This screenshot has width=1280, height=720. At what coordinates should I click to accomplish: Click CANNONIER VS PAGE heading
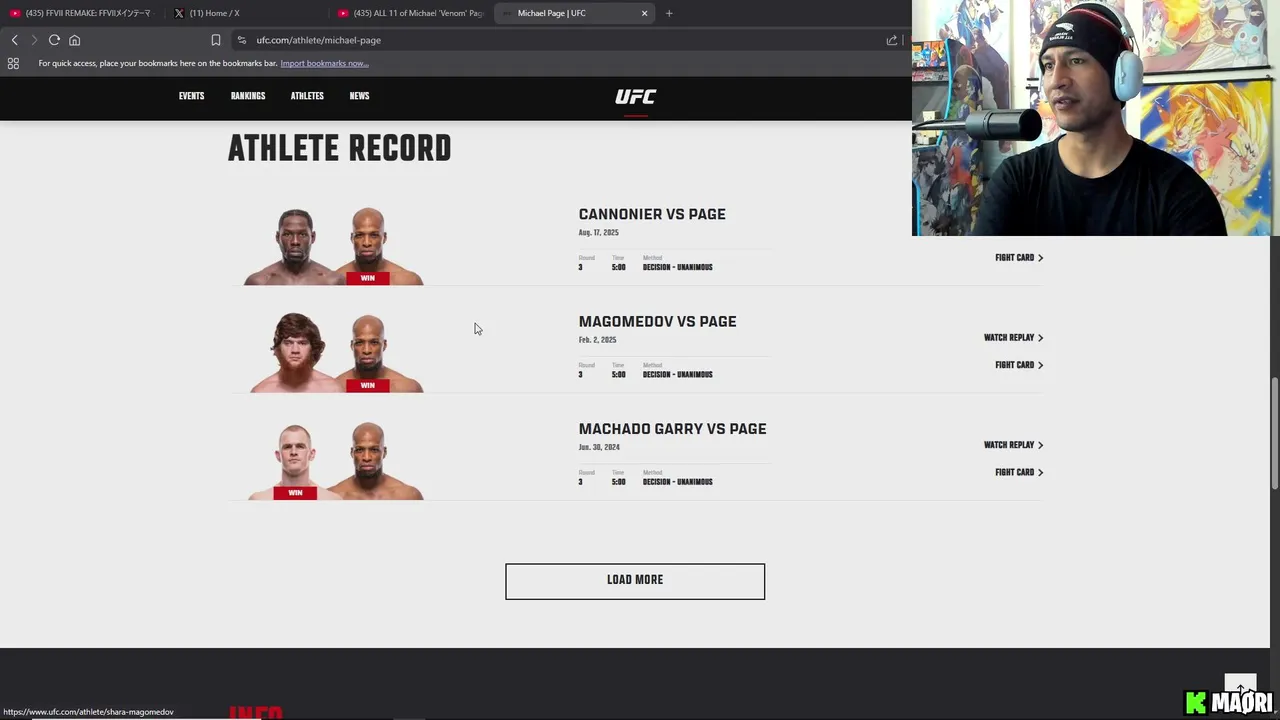652,214
